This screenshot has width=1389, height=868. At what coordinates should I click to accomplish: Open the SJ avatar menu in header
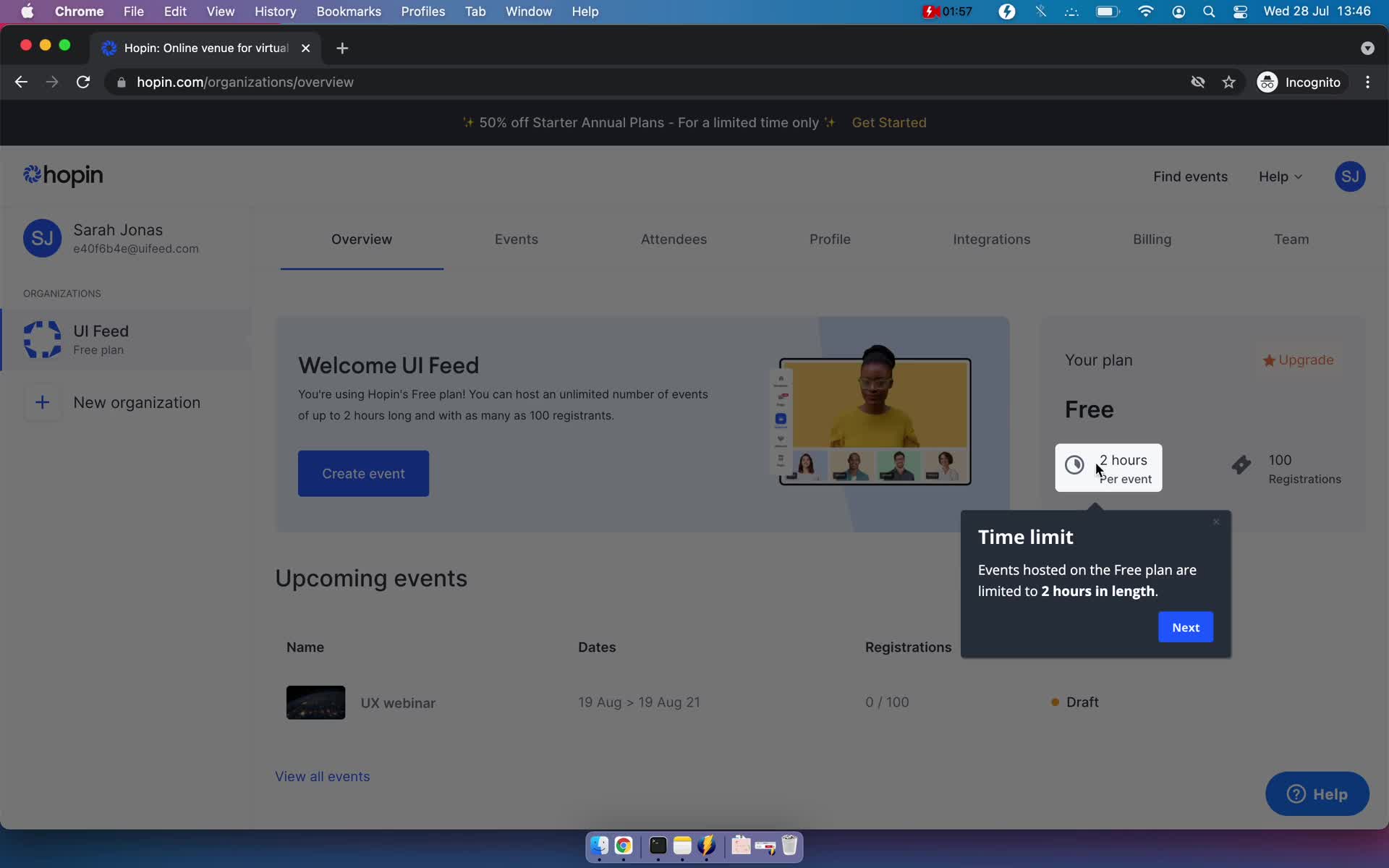(1349, 176)
